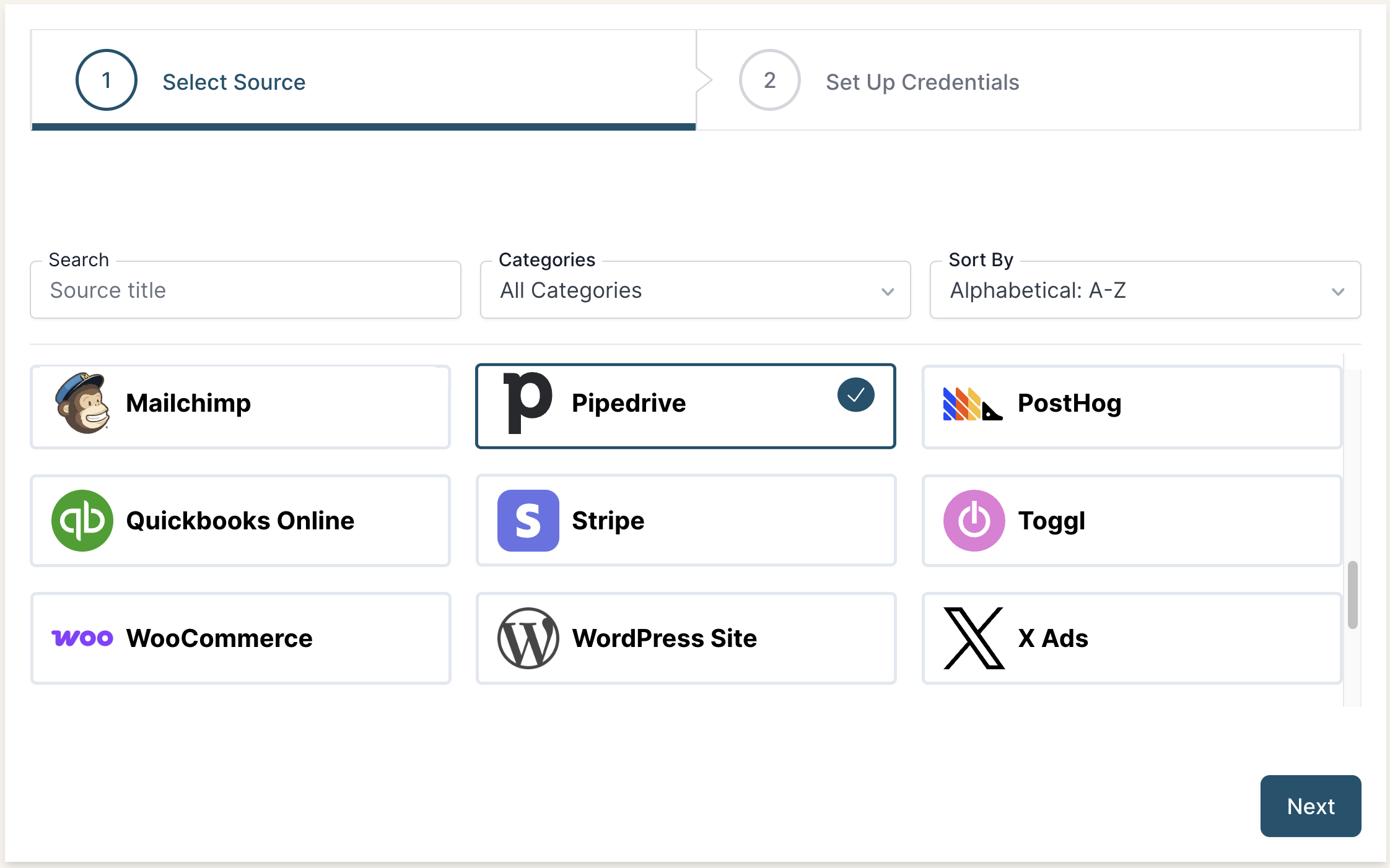Click the source list scrollbar thumb
This screenshot has height=868, width=1390.
pos(1352,595)
